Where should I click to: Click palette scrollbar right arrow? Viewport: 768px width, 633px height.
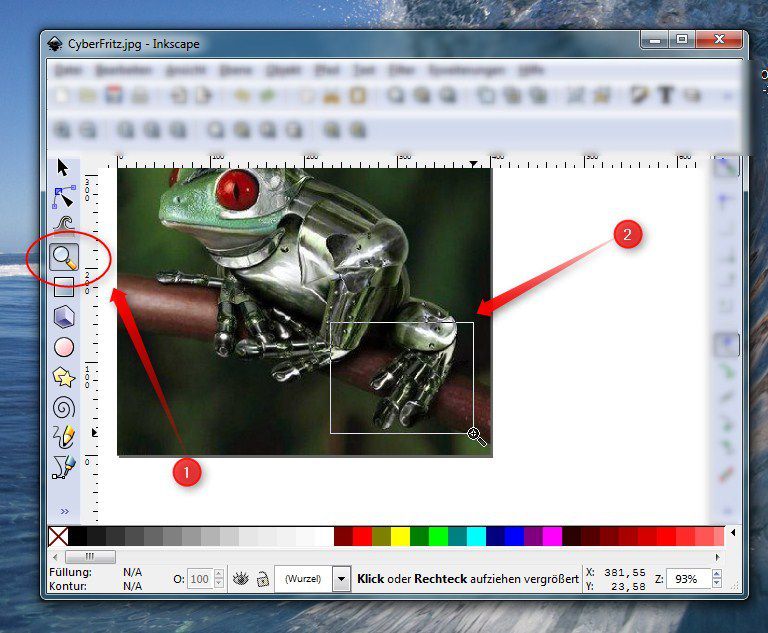pos(718,557)
